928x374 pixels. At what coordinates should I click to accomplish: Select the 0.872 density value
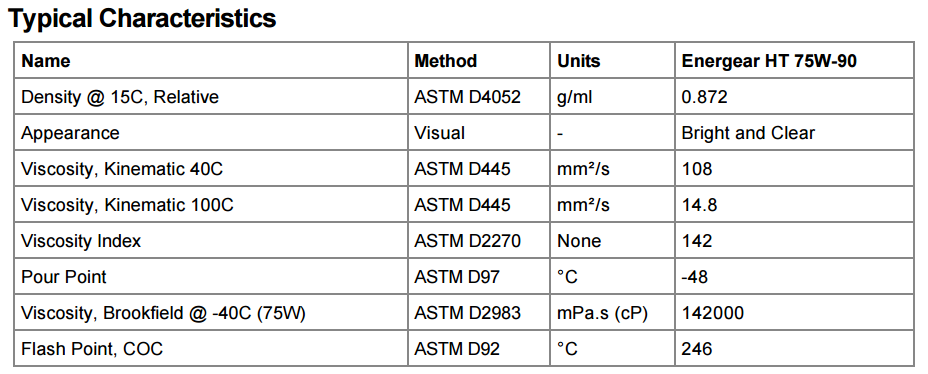[704, 97]
